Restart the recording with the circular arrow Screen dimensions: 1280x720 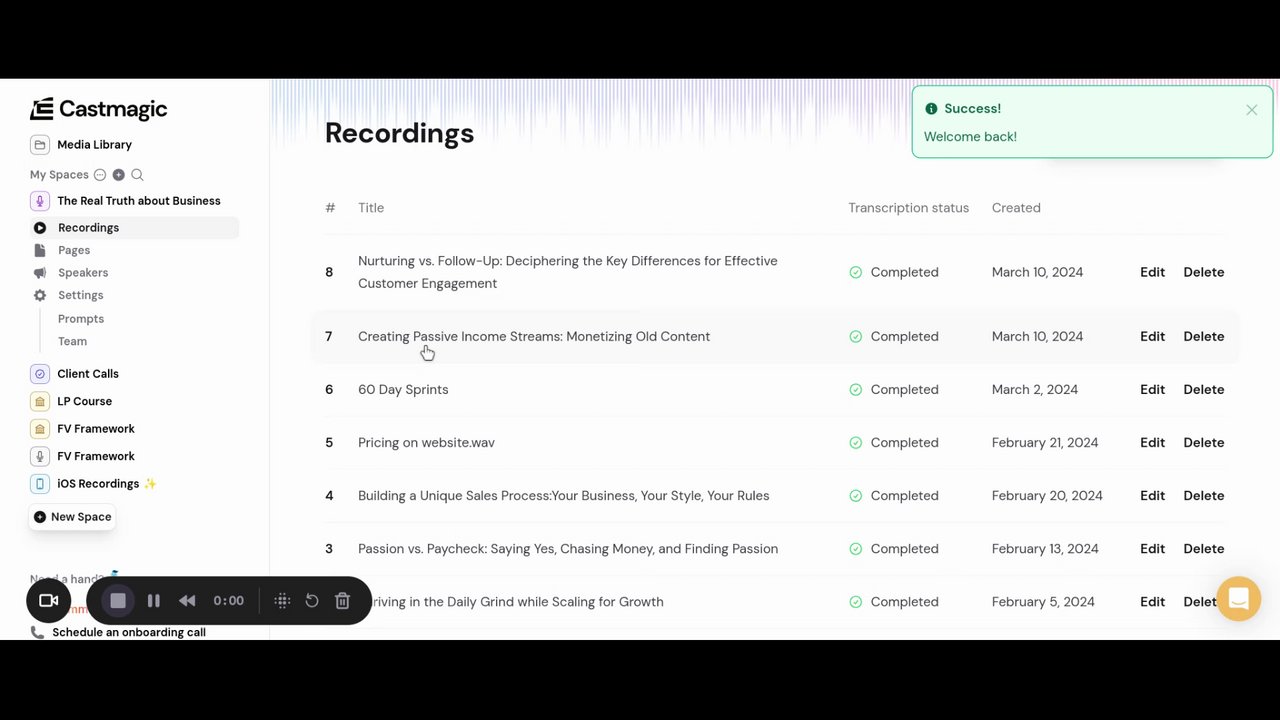coord(312,601)
